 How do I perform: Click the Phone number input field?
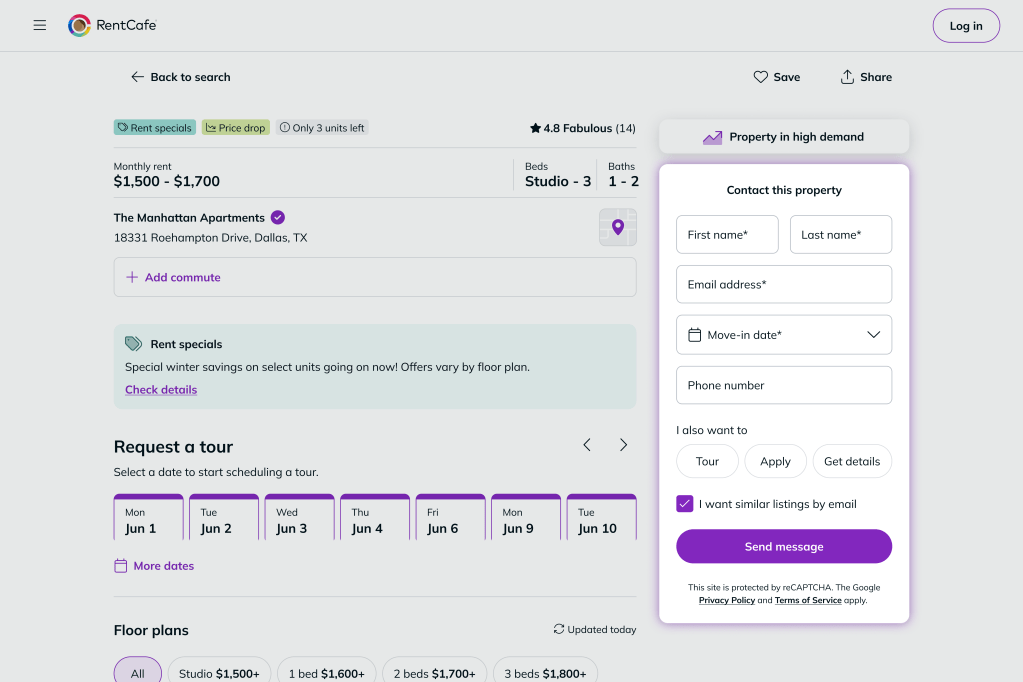[x=784, y=385]
